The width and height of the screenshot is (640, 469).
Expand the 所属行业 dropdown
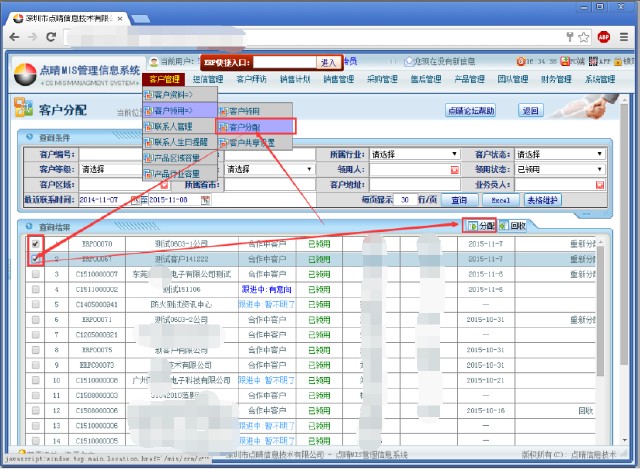pos(454,155)
